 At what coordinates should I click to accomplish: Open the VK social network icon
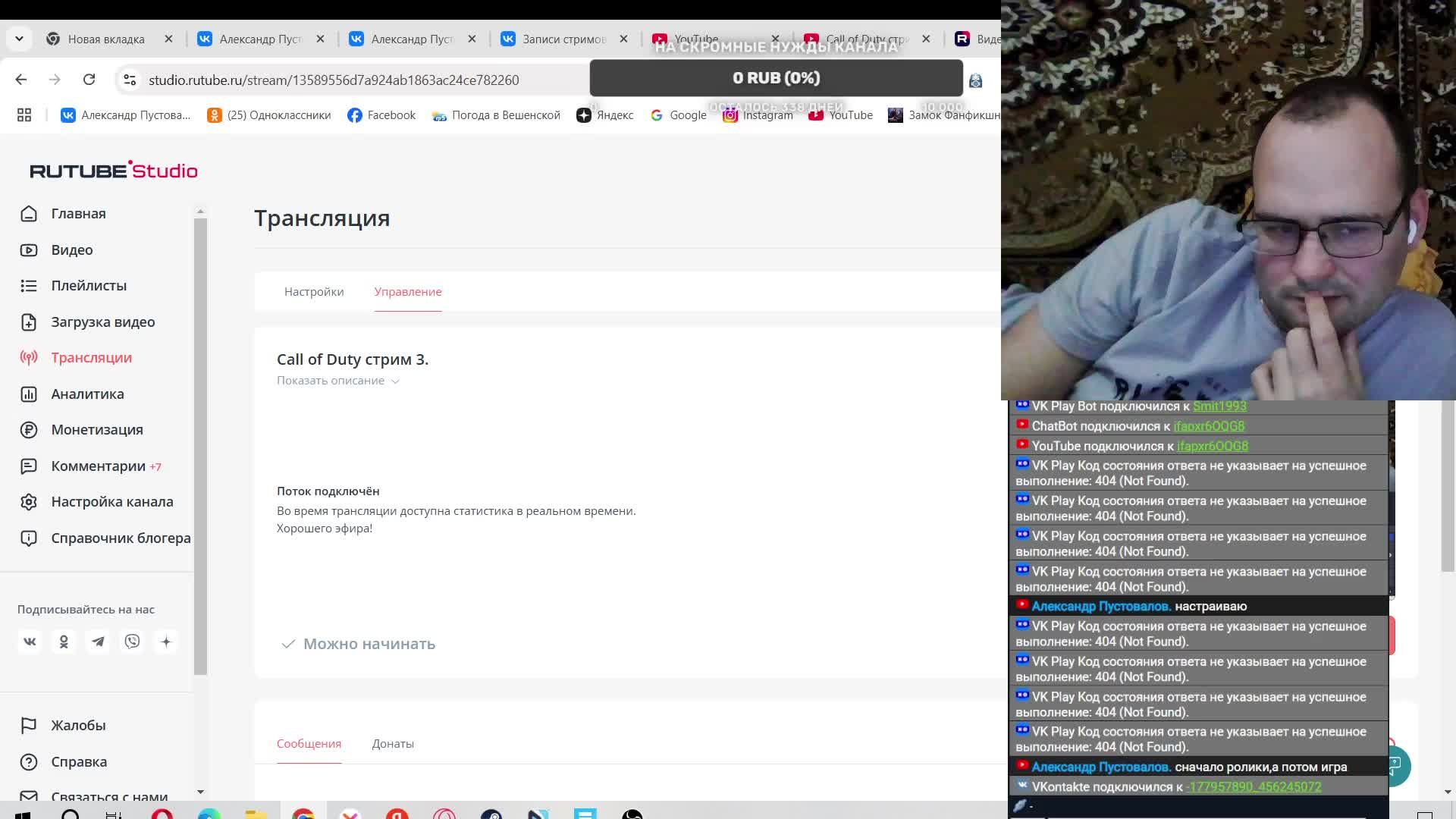tap(30, 642)
